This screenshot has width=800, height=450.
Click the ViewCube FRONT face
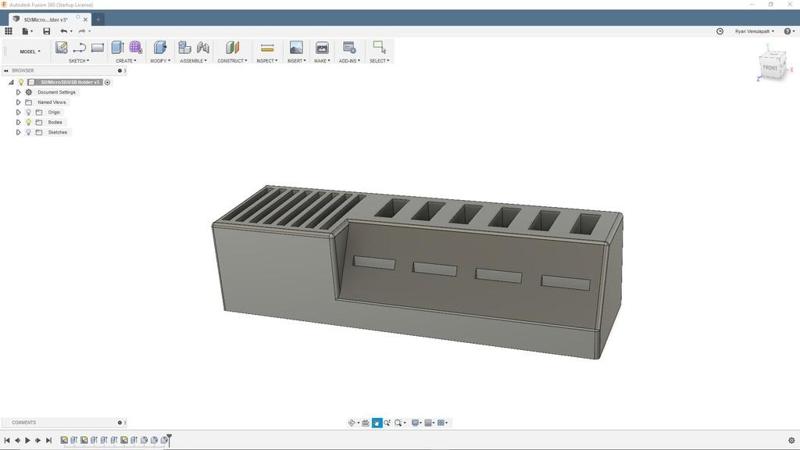[770, 68]
